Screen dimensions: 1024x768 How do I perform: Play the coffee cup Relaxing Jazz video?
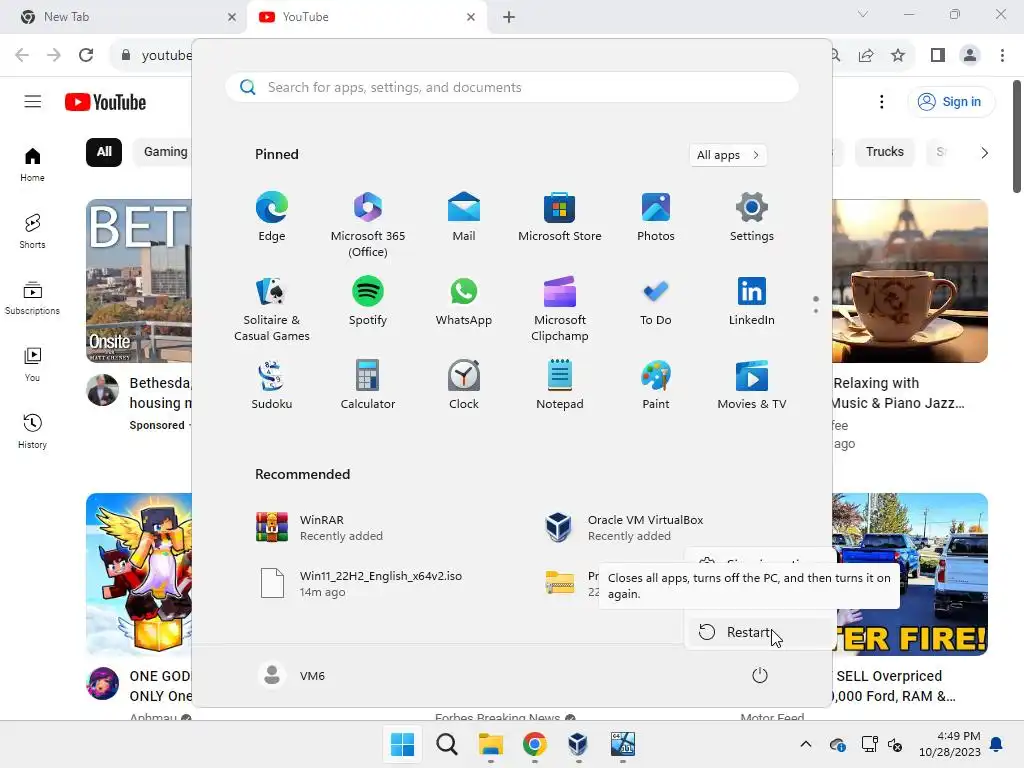(x=910, y=281)
